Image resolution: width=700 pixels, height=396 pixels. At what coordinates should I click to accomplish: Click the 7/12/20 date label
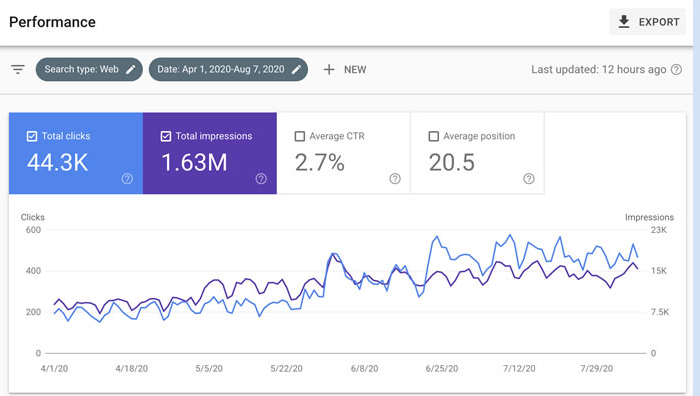click(519, 368)
